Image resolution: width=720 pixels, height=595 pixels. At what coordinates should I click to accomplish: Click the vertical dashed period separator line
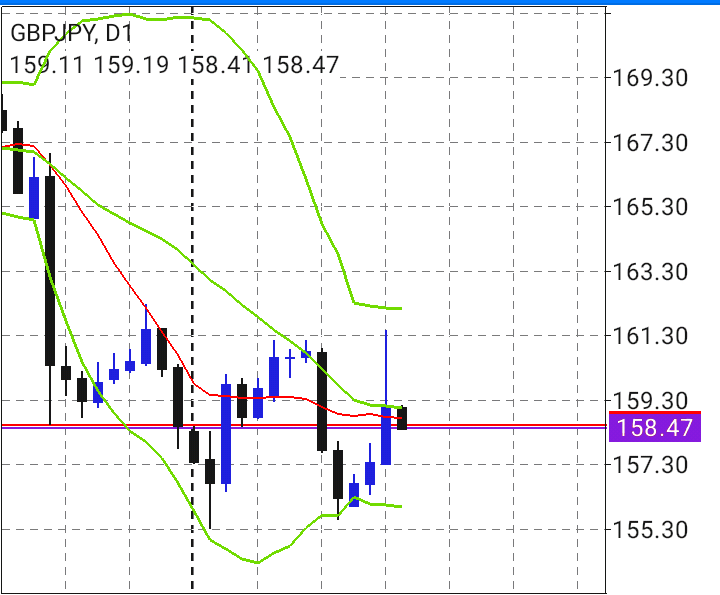pyautogui.click(x=192, y=298)
